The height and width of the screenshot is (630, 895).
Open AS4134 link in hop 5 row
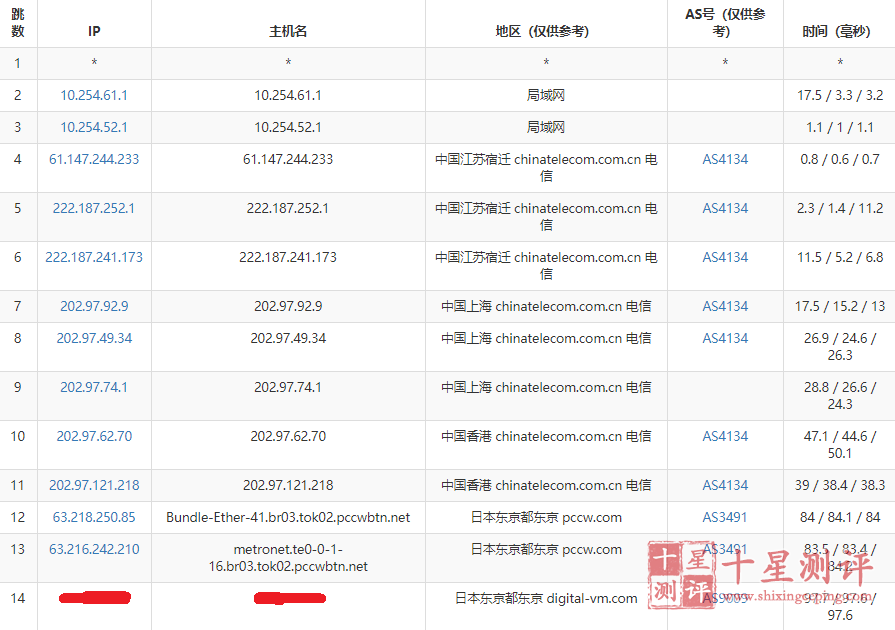pyautogui.click(x=725, y=208)
